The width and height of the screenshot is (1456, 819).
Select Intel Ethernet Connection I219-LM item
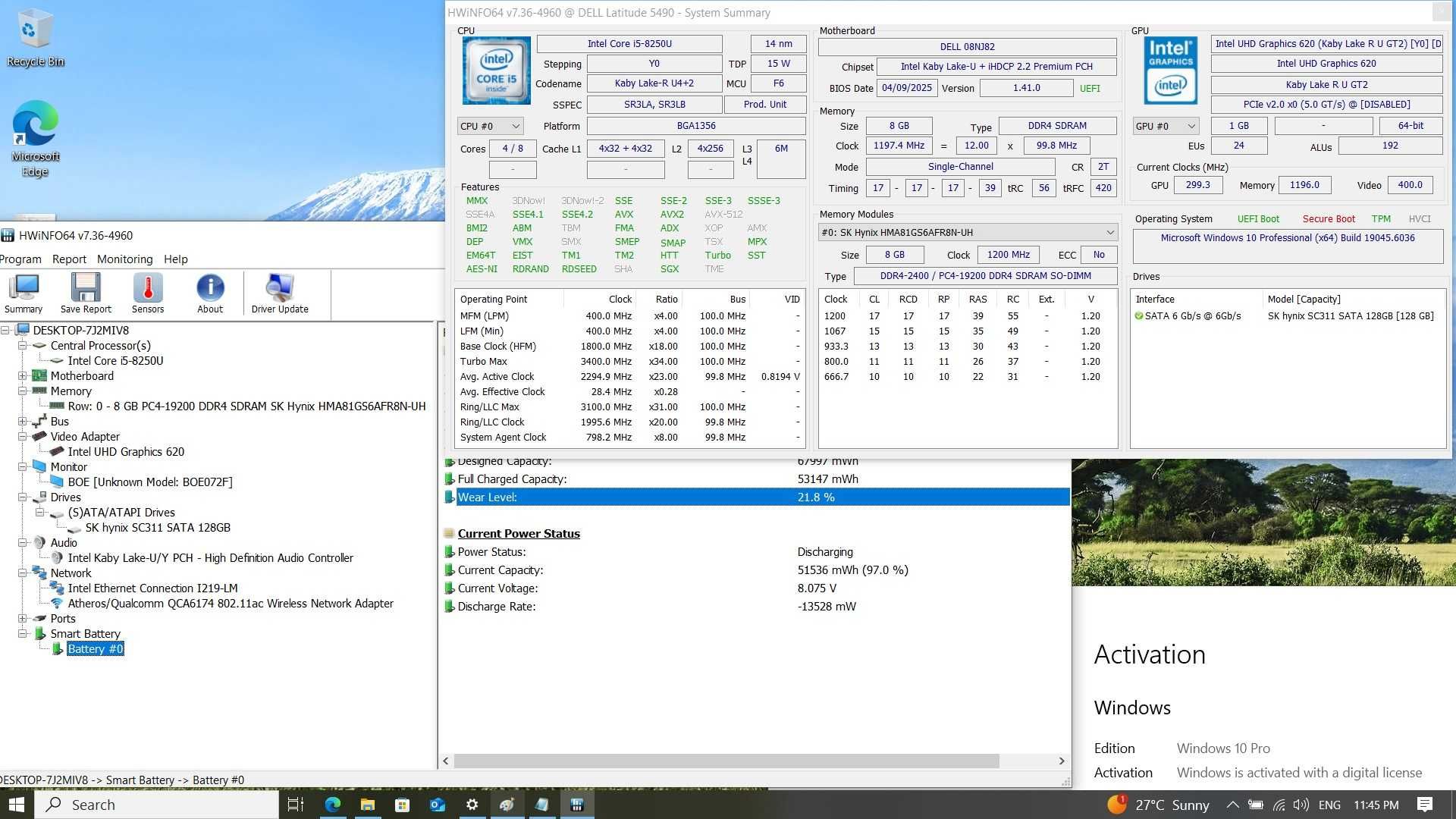pyautogui.click(x=152, y=588)
